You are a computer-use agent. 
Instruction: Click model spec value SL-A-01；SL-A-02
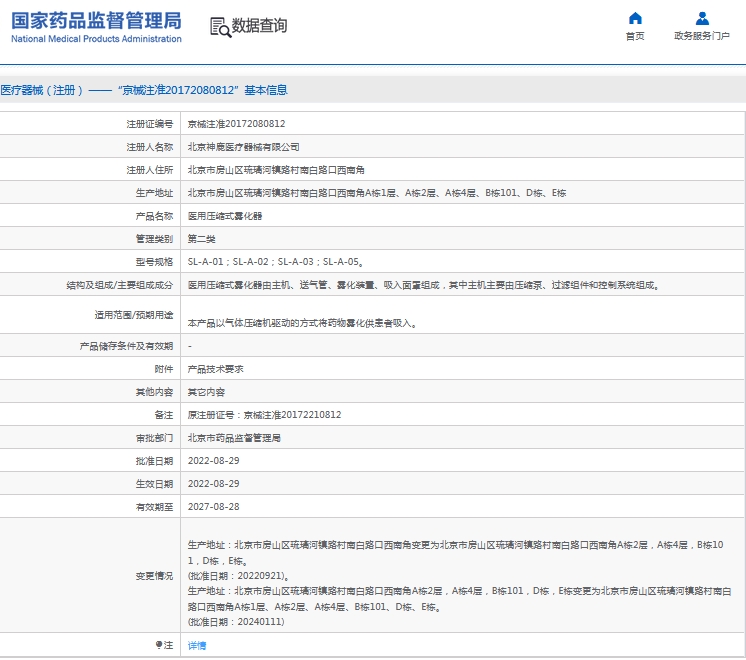coord(276,262)
